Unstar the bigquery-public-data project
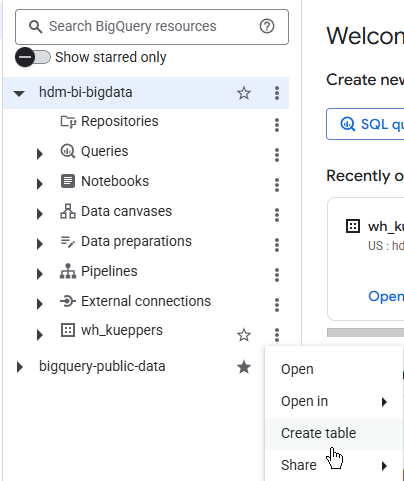The image size is (404, 481). [244, 367]
